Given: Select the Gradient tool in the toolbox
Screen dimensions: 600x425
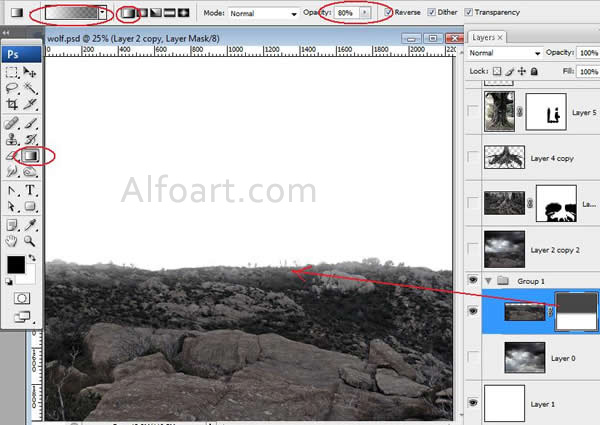Looking at the screenshot, I should click(30, 155).
